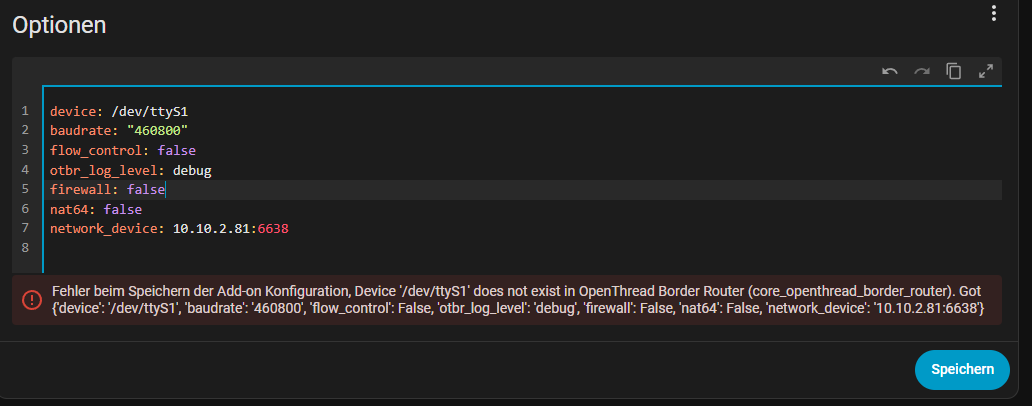Click the "460800" baudrate value

pos(158,131)
